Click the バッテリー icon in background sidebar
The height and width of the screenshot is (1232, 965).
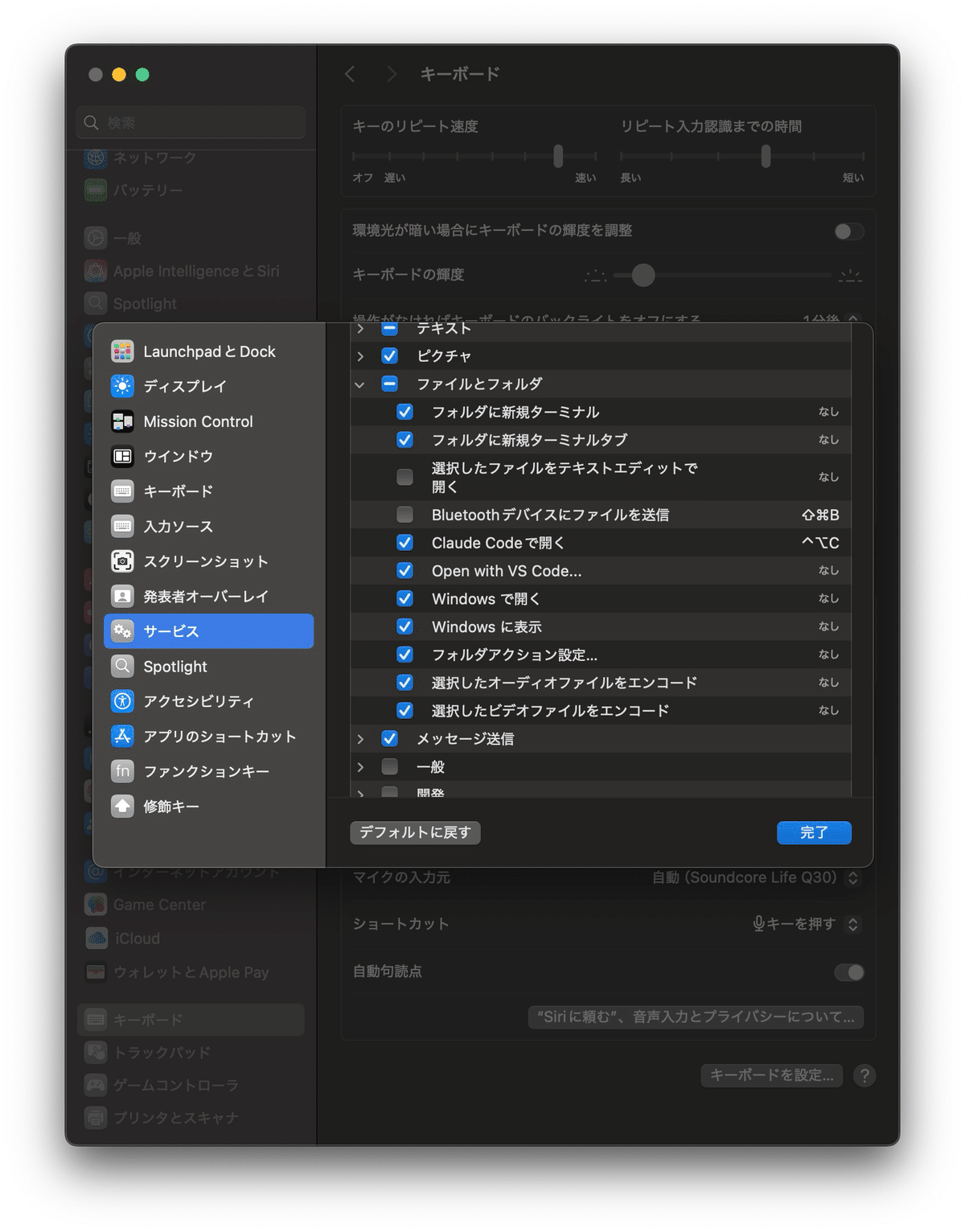[96, 191]
